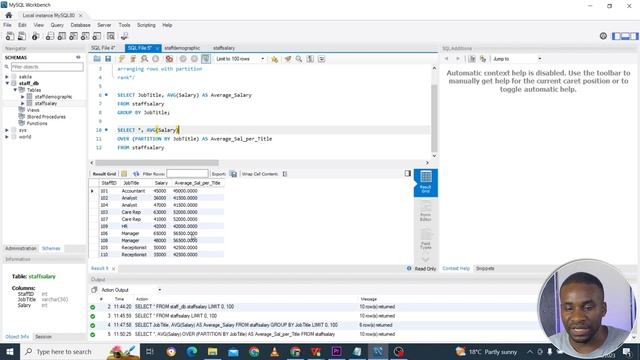Image resolution: width=640 pixels, height=360 pixels.
Task: Switch to the SQL File 4 tab
Action: (104, 48)
